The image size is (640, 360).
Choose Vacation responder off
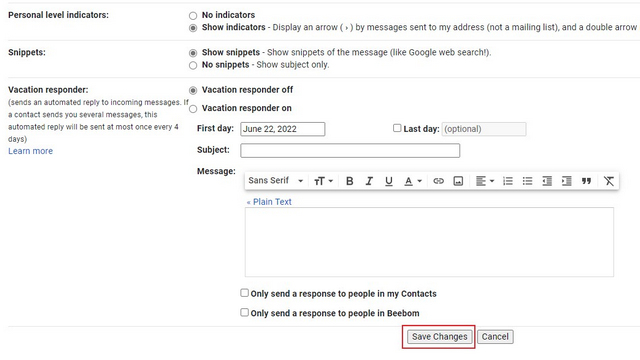pyautogui.click(x=193, y=90)
